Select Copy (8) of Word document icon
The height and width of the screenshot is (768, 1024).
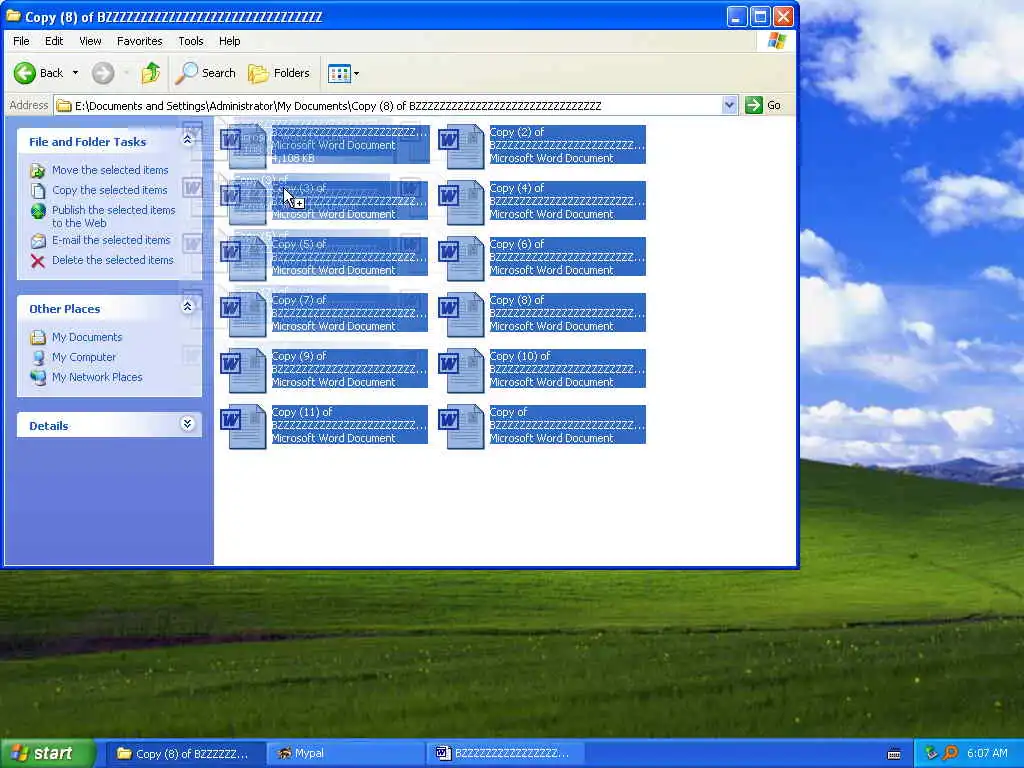tap(462, 315)
